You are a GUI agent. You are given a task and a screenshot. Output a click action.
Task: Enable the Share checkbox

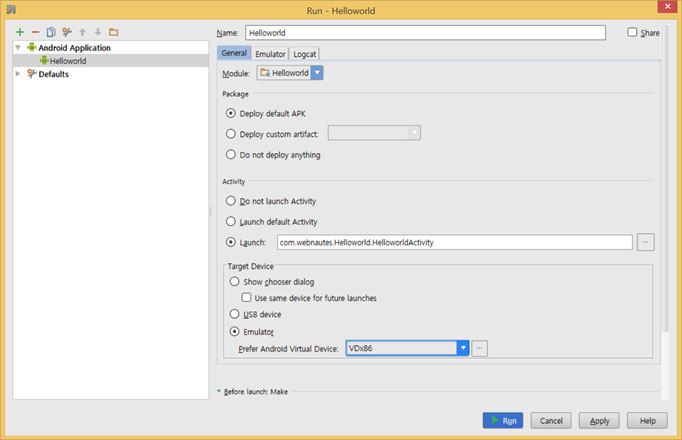tap(632, 32)
